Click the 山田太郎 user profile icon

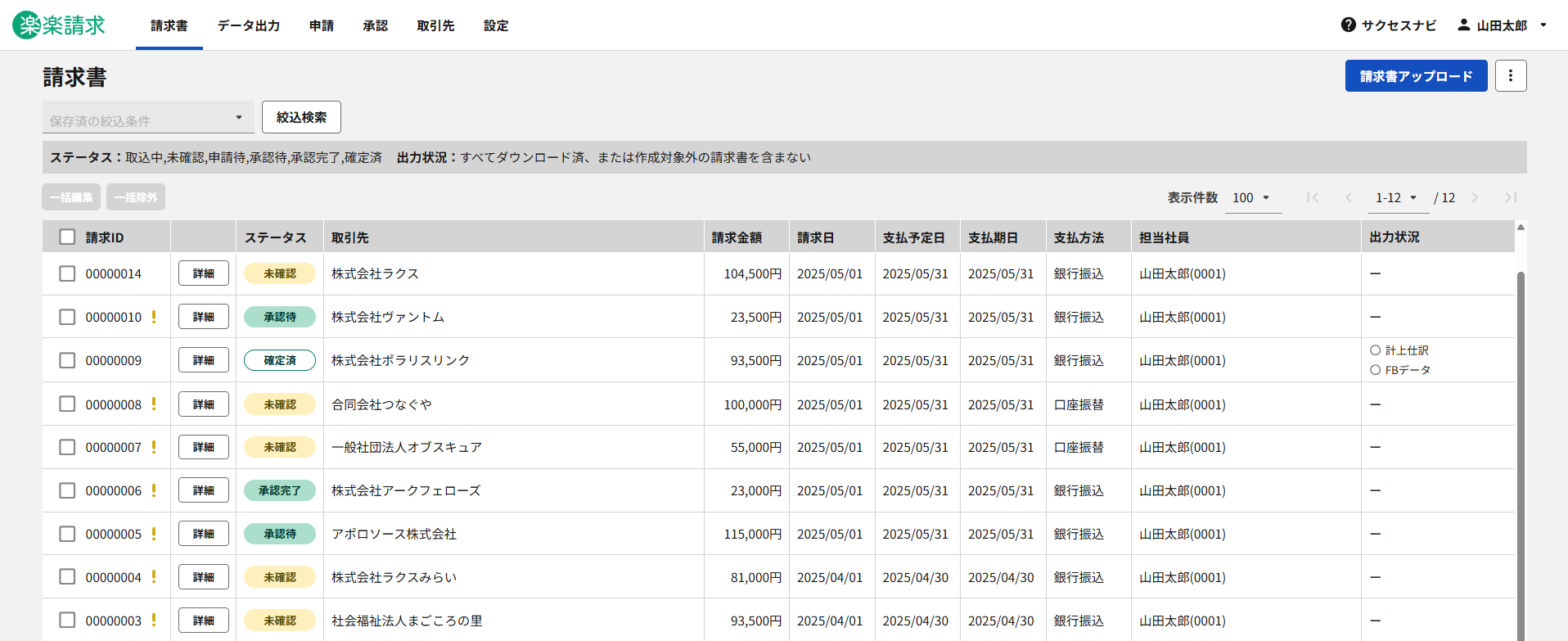click(1463, 25)
